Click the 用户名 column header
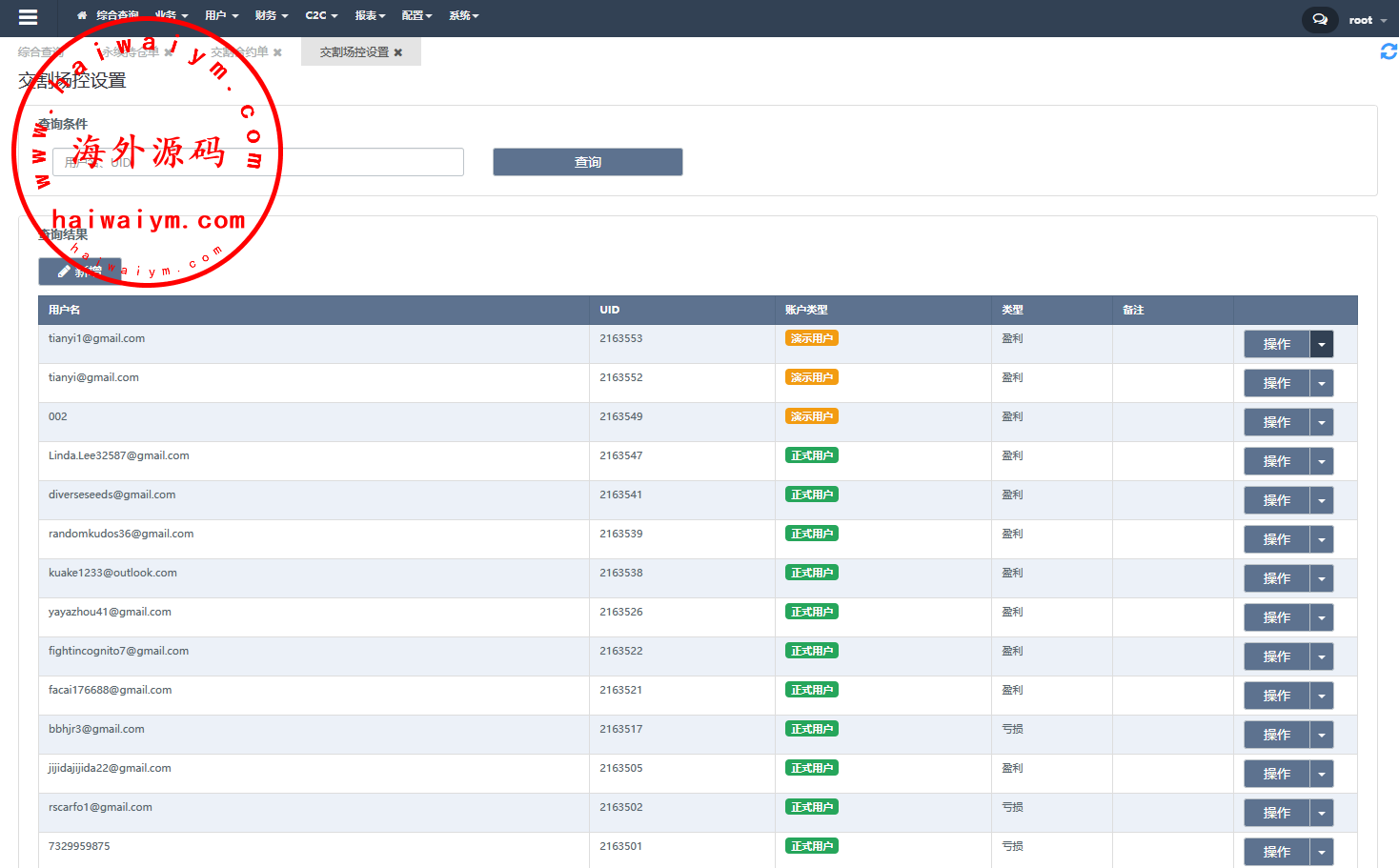 click(65, 310)
